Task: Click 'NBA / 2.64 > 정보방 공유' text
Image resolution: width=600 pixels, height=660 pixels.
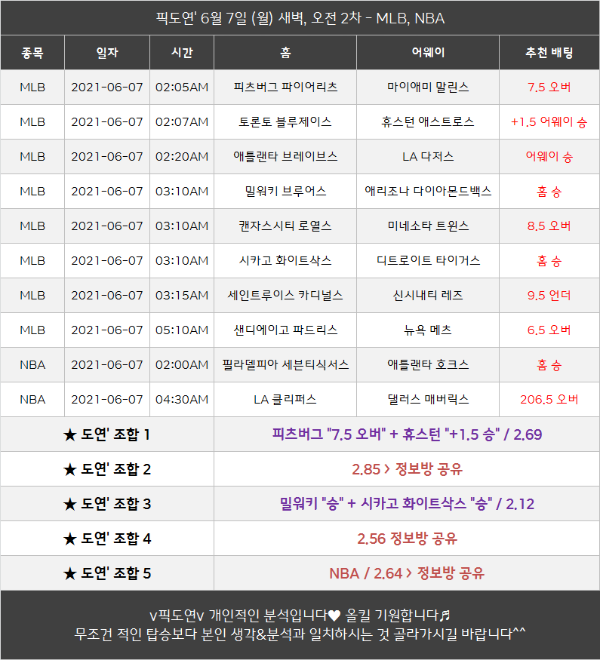Action: pyautogui.click(x=407, y=573)
